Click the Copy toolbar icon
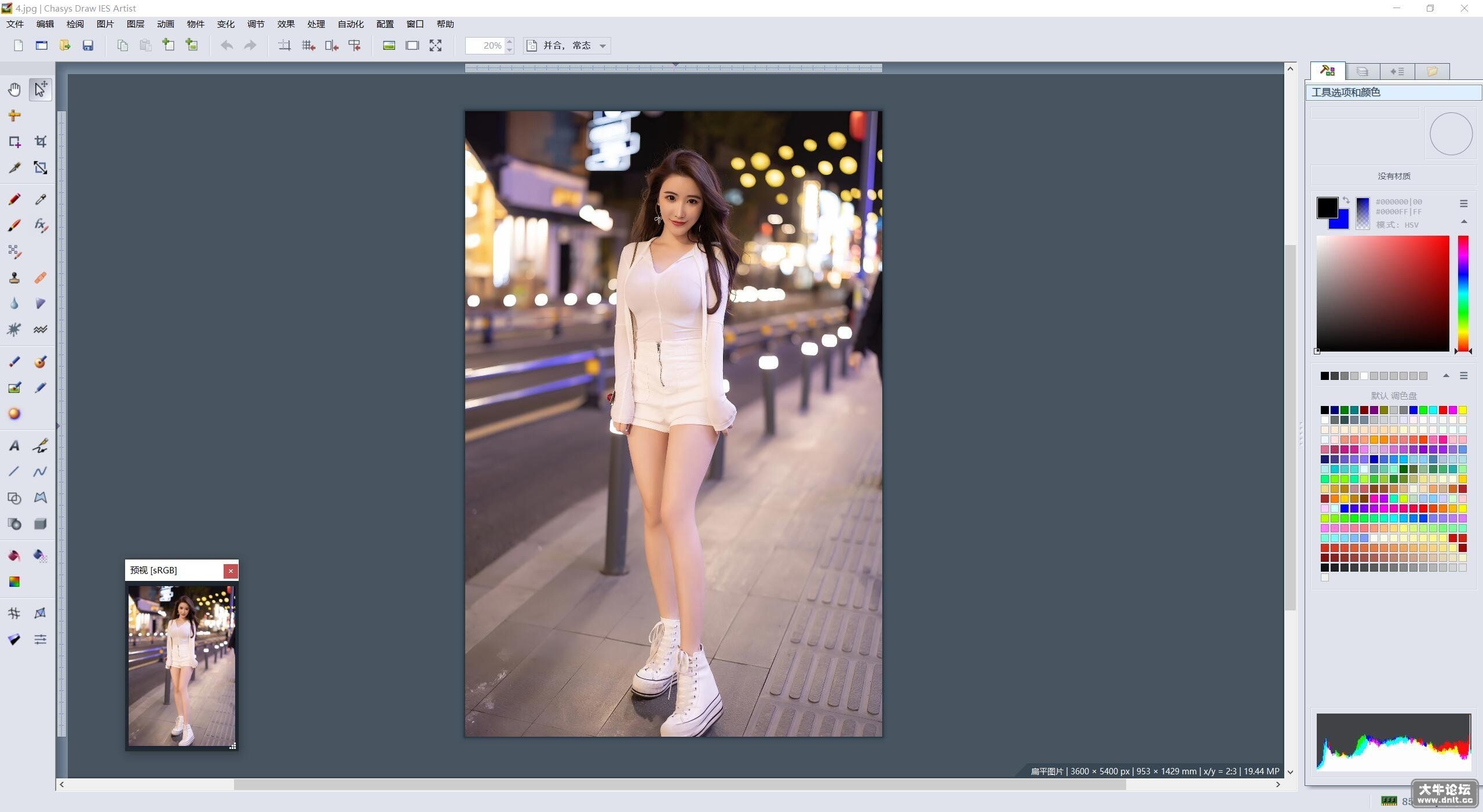This screenshot has width=1483, height=812. (x=123, y=45)
